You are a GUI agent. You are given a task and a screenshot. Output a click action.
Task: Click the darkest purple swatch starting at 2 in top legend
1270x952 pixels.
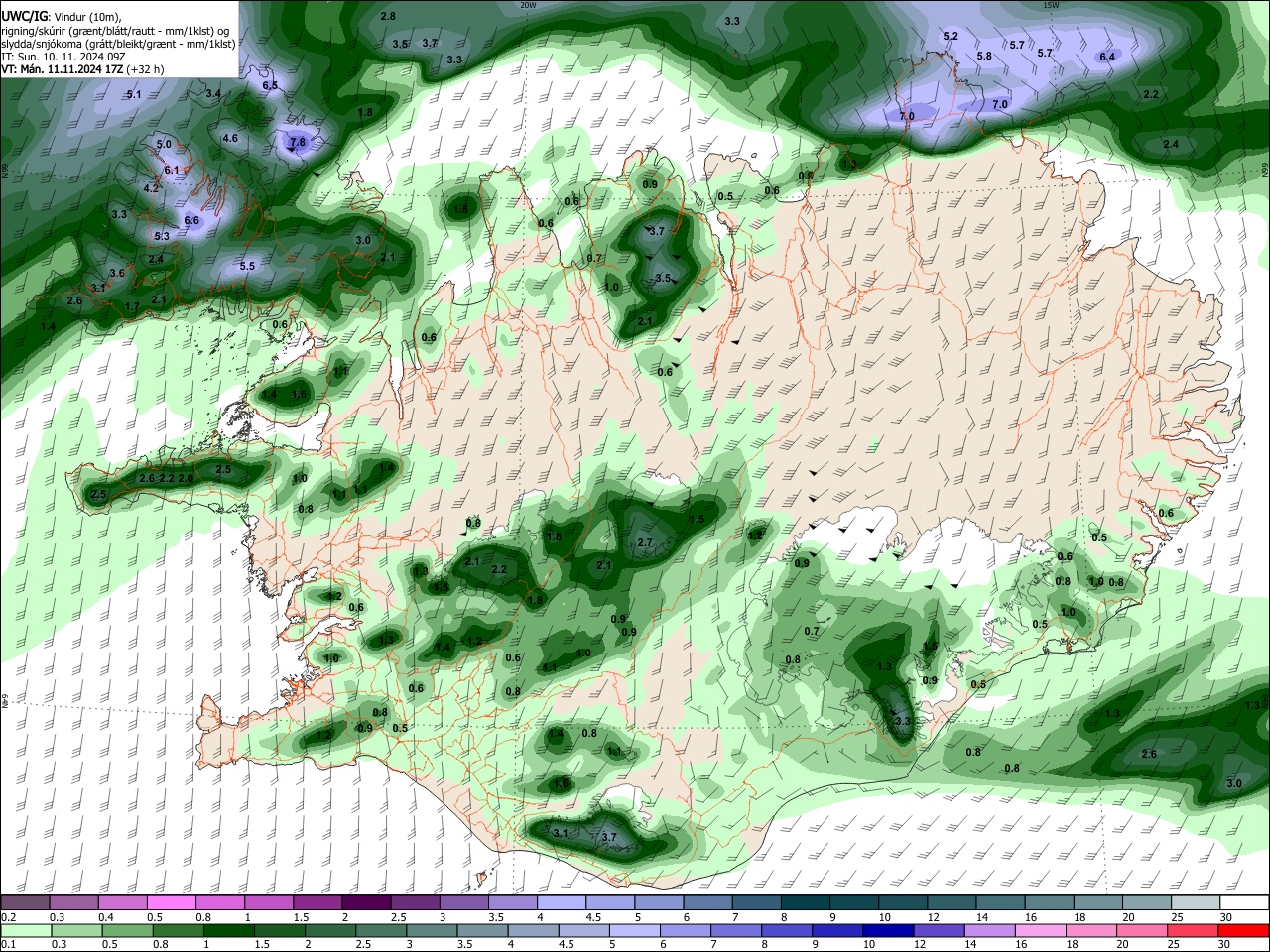[x=365, y=903]
